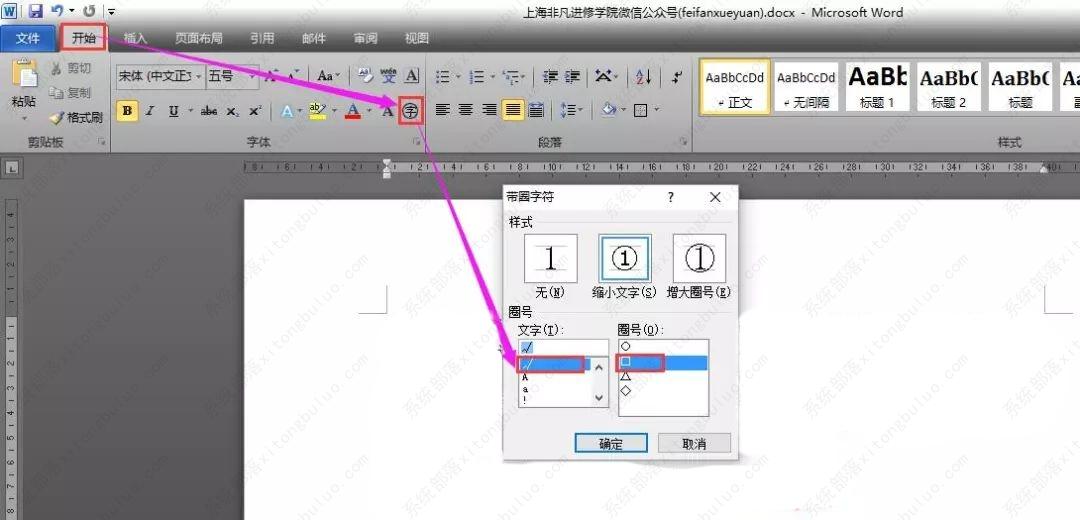Select the 正文 style thumbnail

tap(734, 86)
